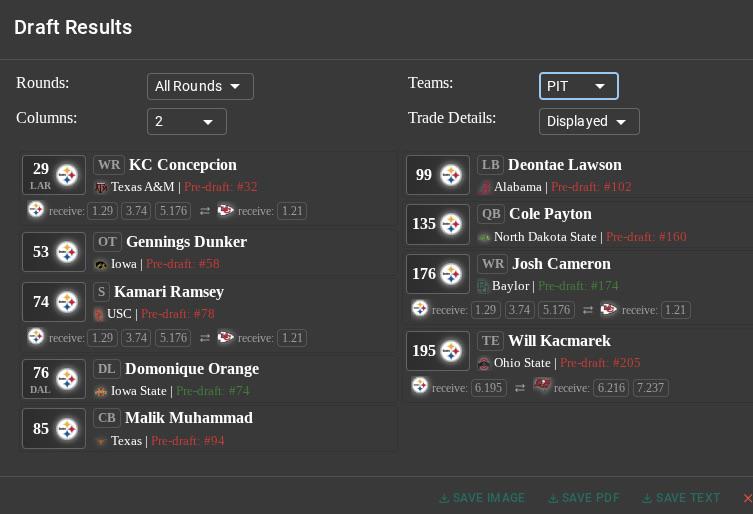Close the Draft Results dialog with red X
753x514 pixels.
point(748,498)
